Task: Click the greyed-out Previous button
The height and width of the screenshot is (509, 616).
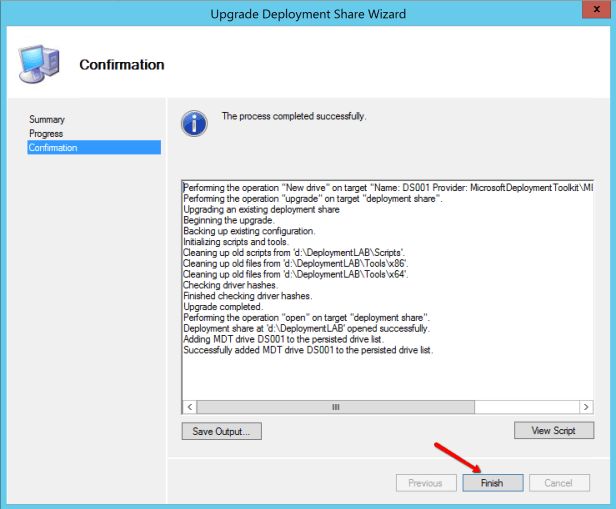Action: [425, 483]
